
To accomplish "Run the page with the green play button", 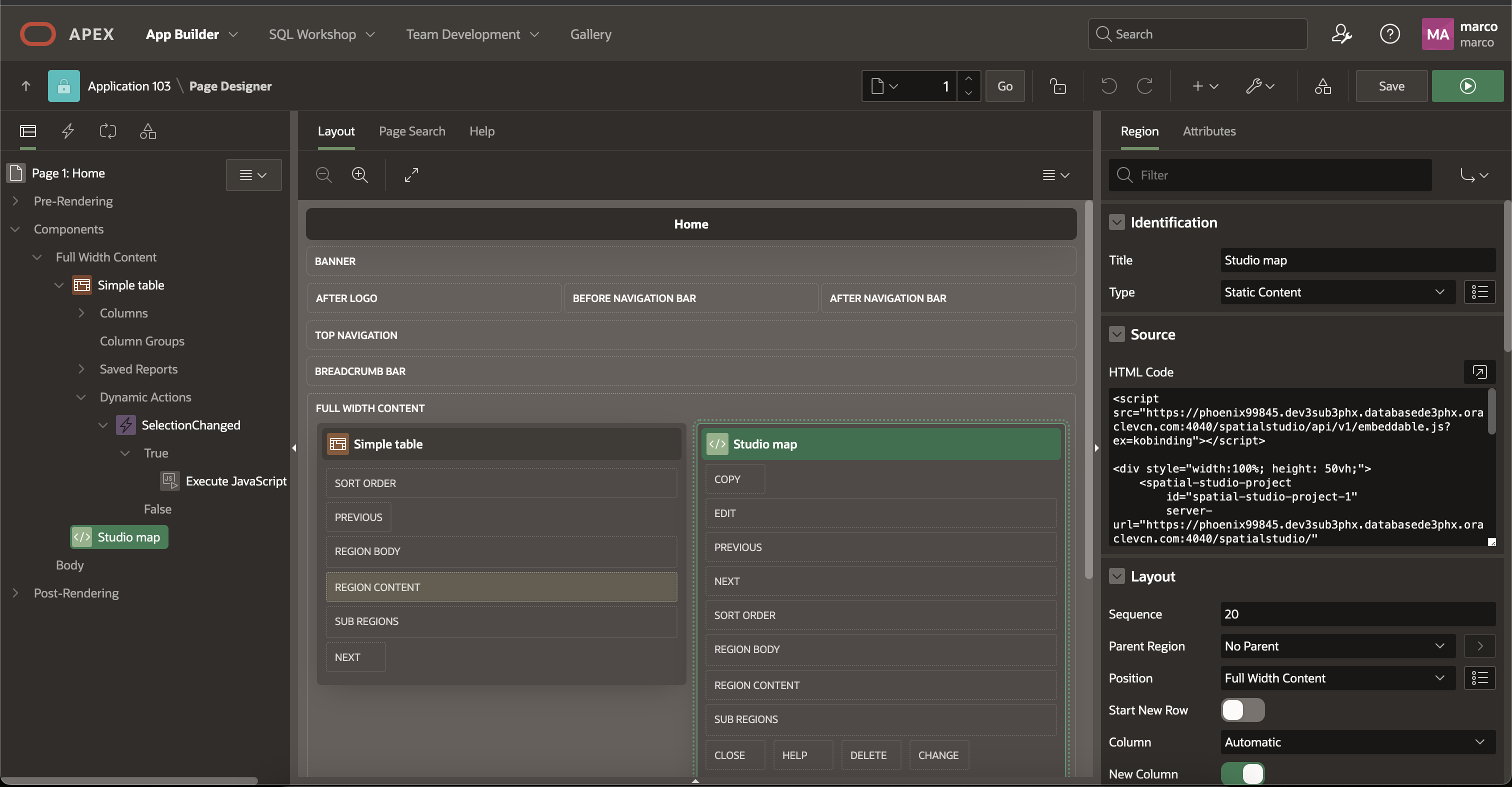I will pos(1467,86).
